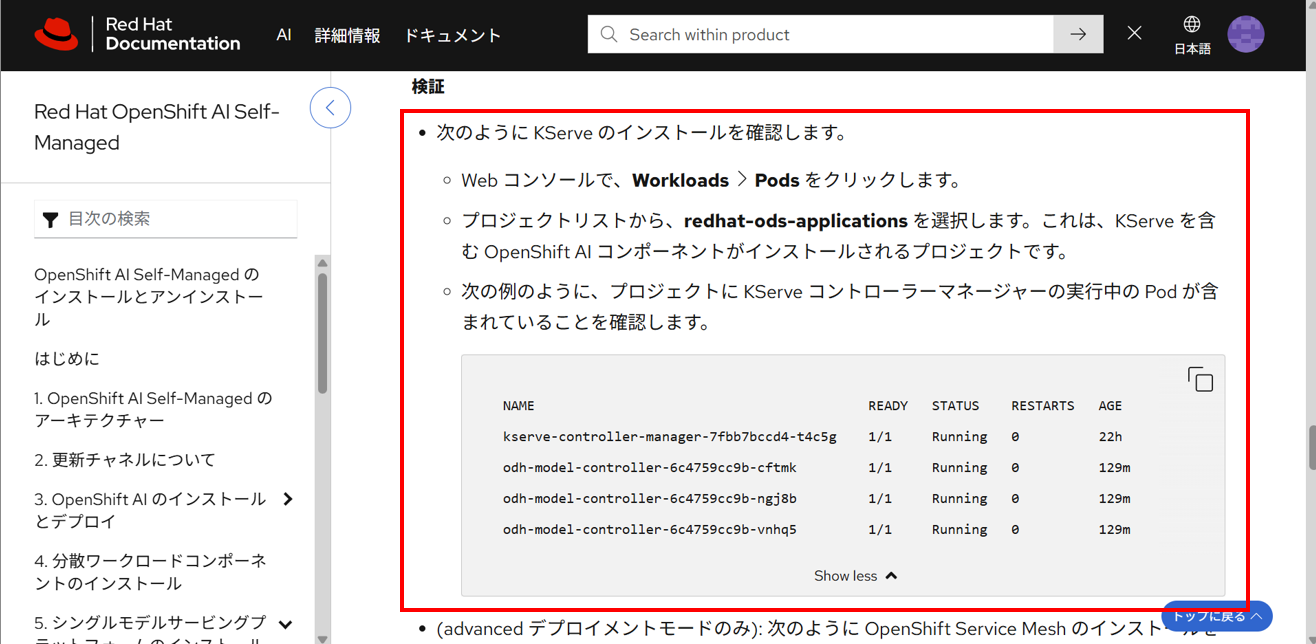Click the トップに戻る button
Viewport: 1316px width, 644px height.
click(x=1217, y=616)
